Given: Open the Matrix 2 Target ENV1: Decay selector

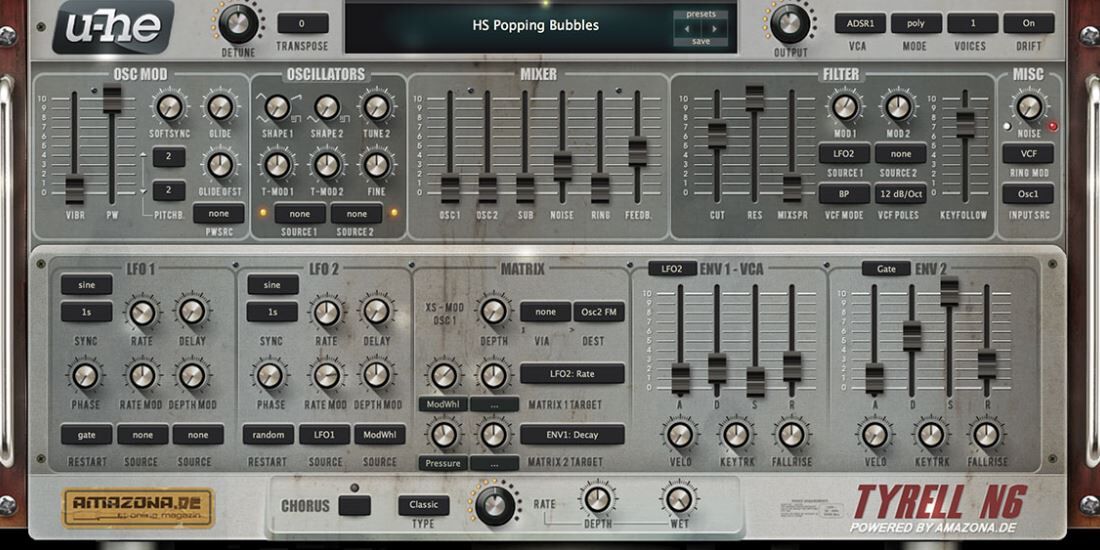Looking at the screenshot, I should point(572,434).
